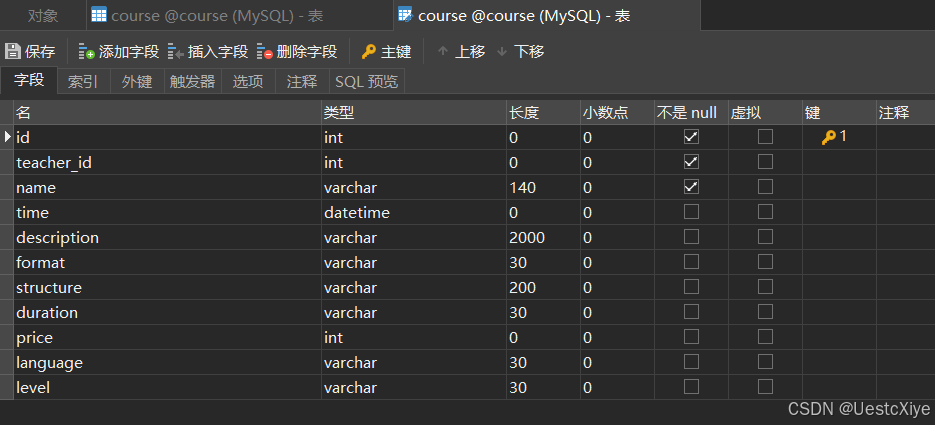The width and height of the screenshot is (935, 425).
Task: Click the Add Field (添加字段) icon
Action: coord(87,52)
